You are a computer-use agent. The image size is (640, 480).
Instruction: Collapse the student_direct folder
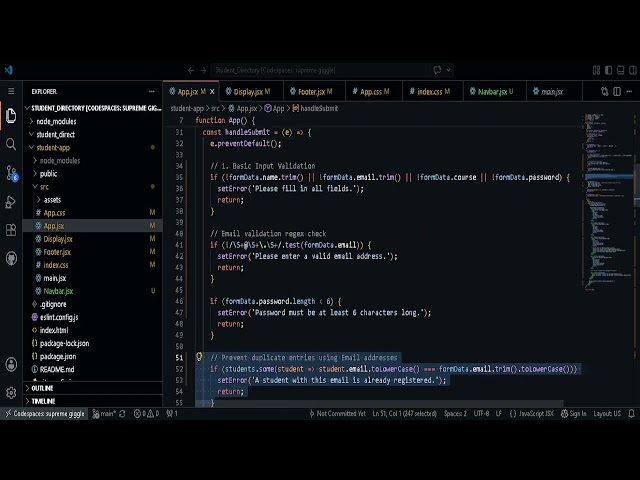(x=93, y=134)
